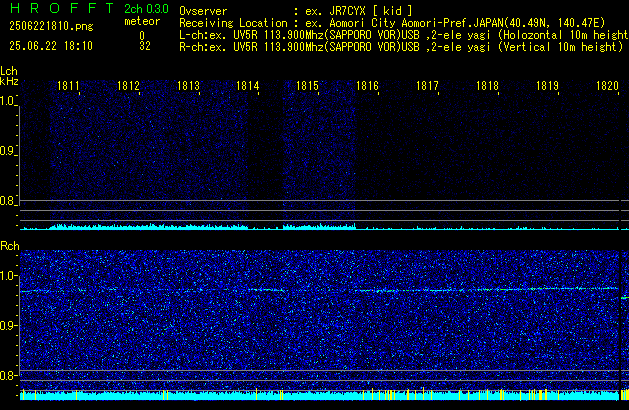Click the 1816 time marker
Screen dimensions: 629x410
367,86
